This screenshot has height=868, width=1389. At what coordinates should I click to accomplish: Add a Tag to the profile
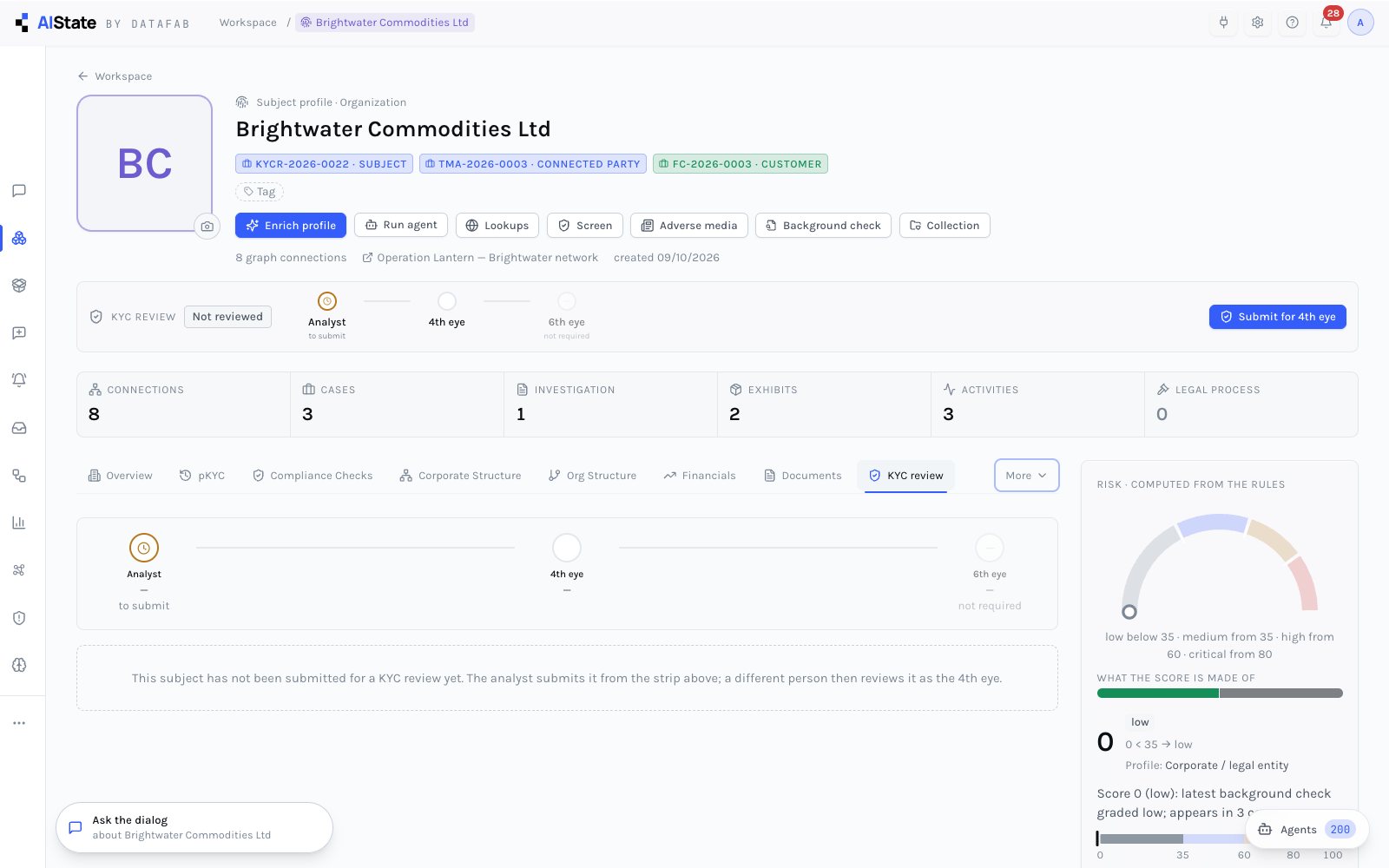click(260, 192)
